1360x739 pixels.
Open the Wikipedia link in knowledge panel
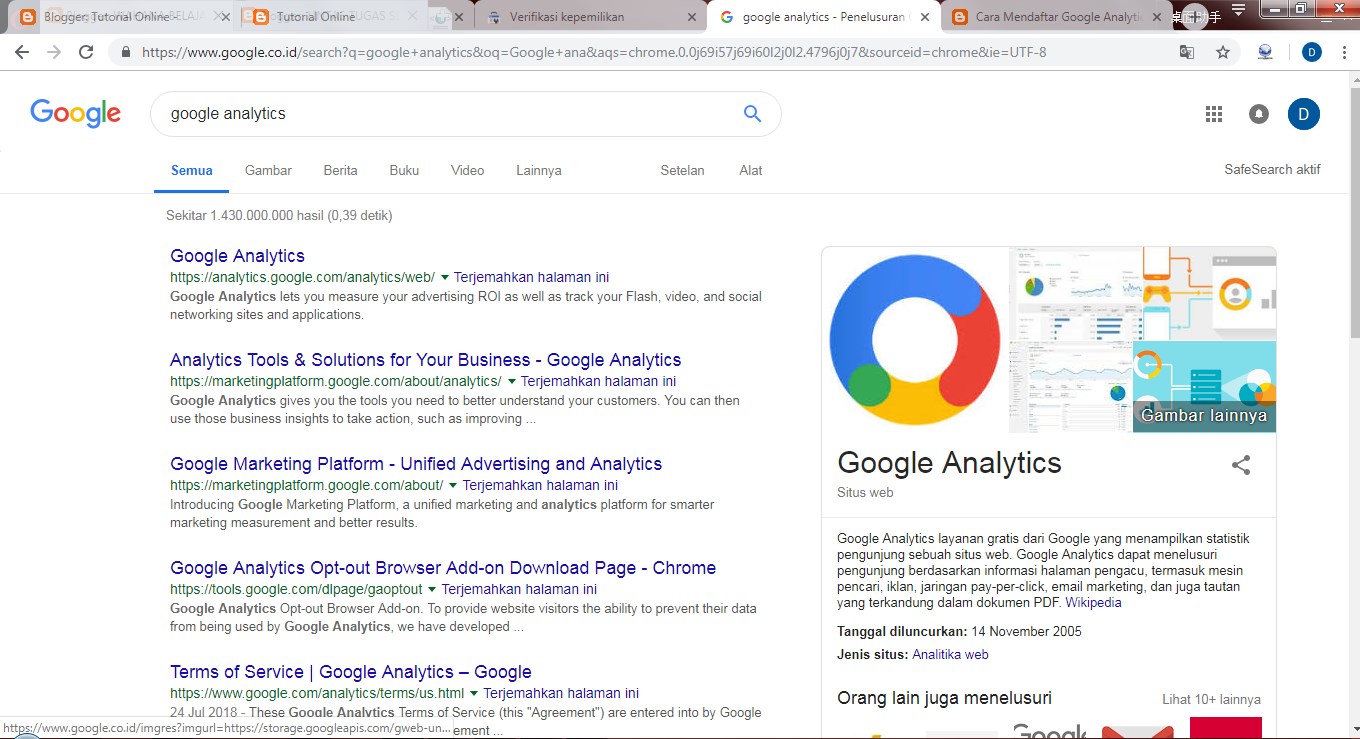point(1093,603)
